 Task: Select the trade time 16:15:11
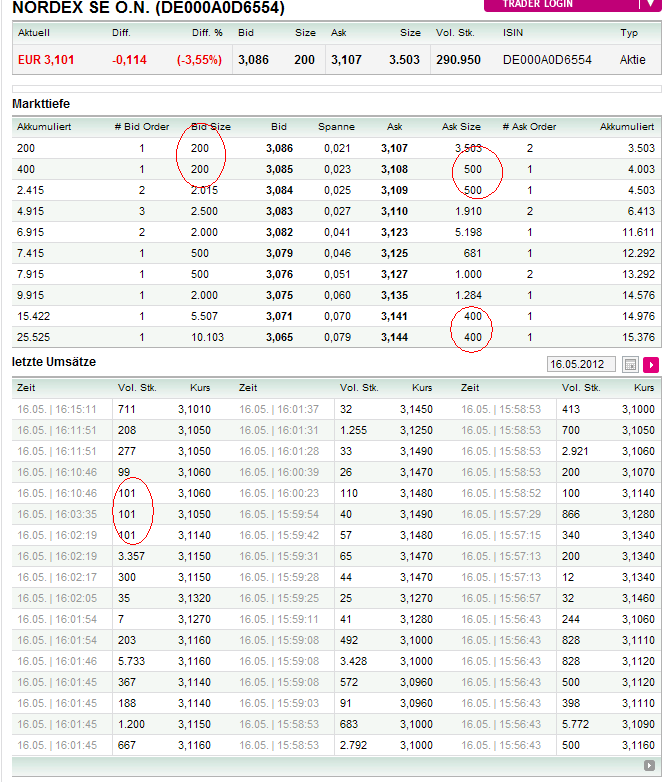click(x=75, y=409)
